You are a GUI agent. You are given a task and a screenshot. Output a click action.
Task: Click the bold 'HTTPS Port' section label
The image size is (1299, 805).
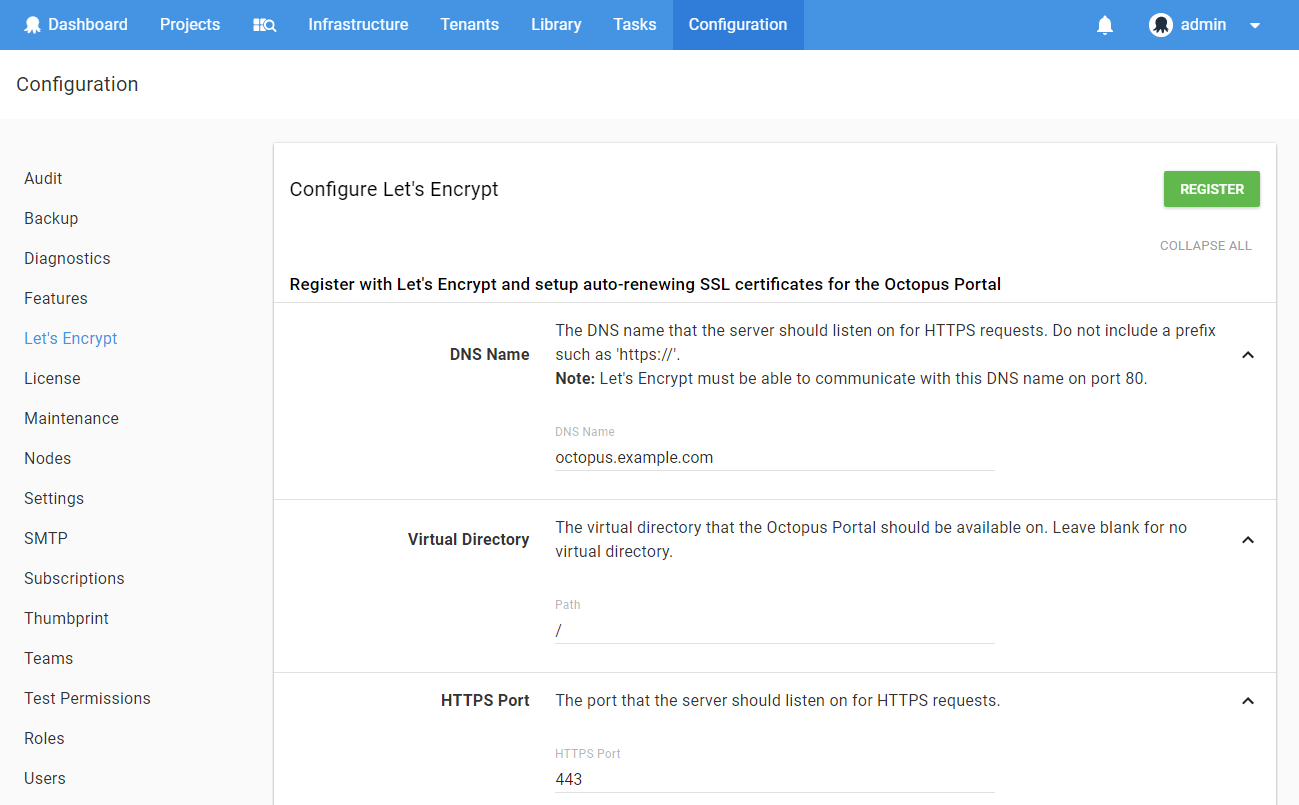coord(485,701)
